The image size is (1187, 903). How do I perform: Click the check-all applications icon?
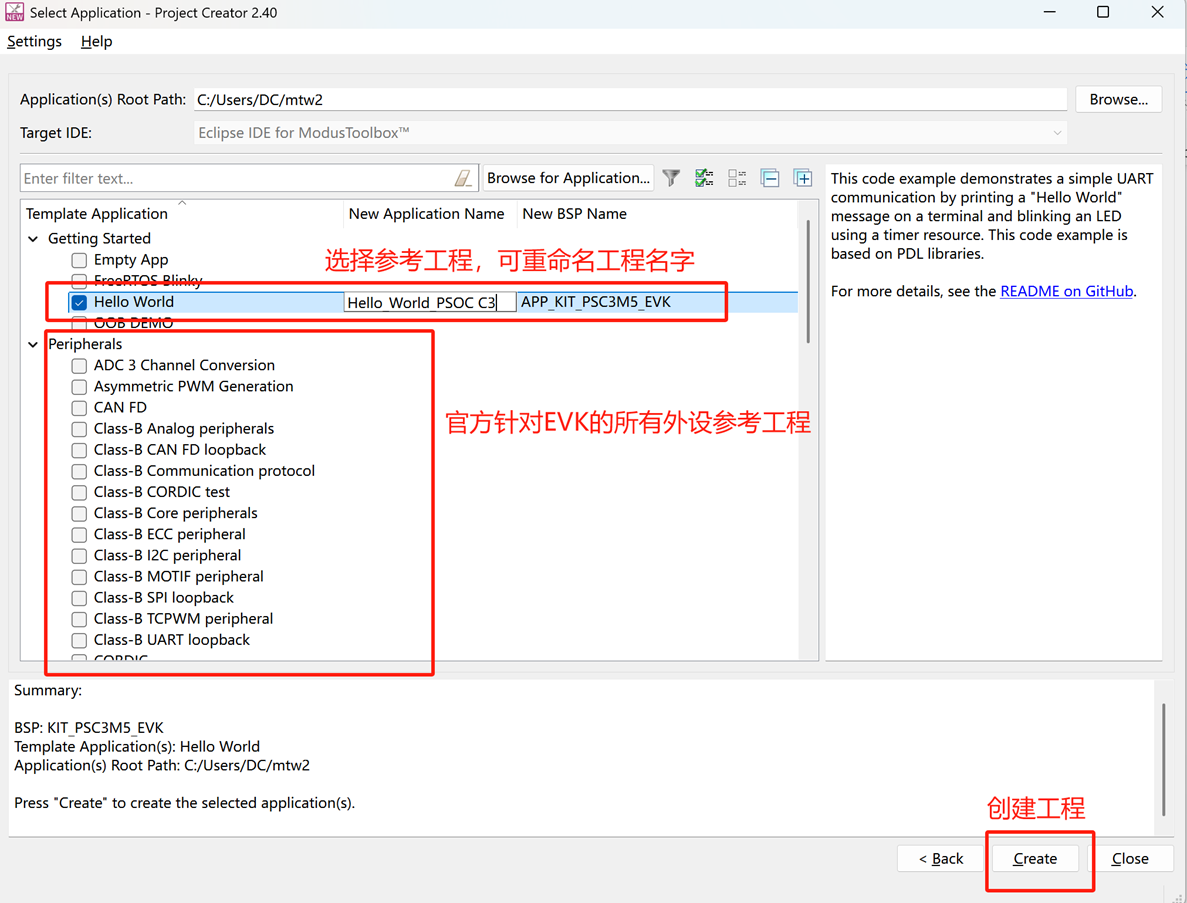(704, 178)
